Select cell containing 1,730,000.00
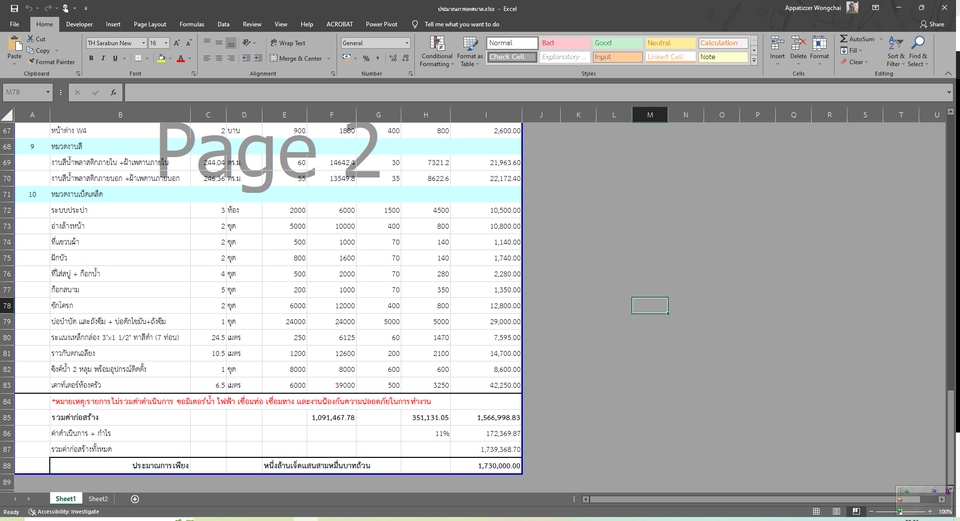The image size is (960, 521). [486, 465]
